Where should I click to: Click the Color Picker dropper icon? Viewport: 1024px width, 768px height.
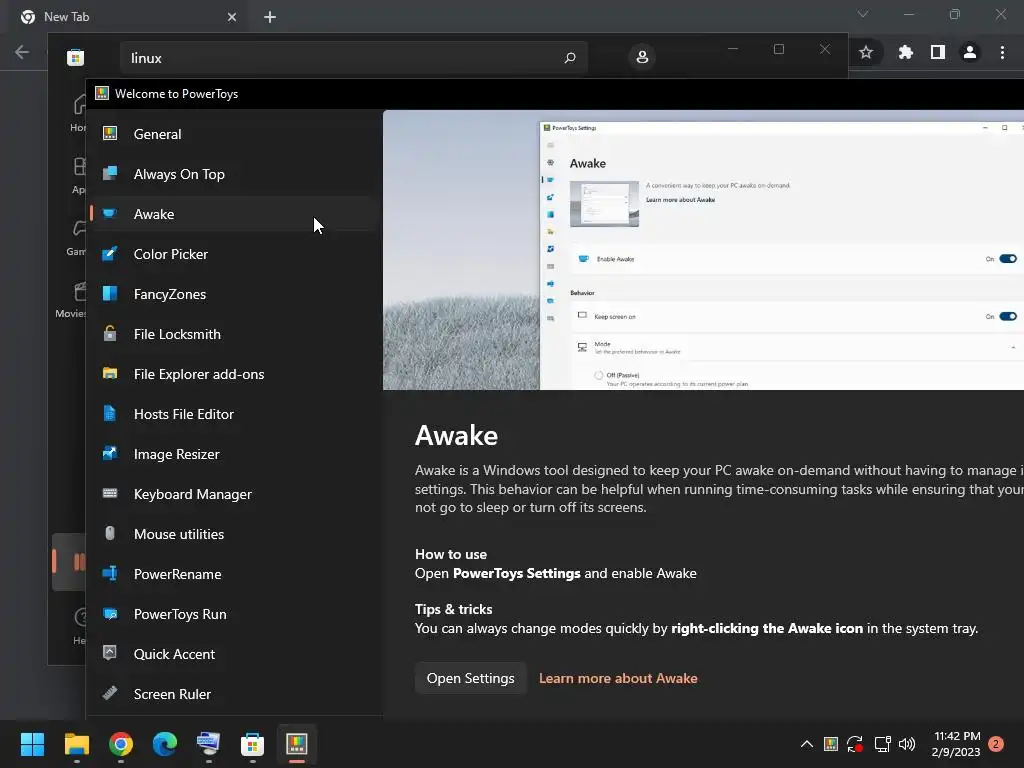(x=110, y=253)
